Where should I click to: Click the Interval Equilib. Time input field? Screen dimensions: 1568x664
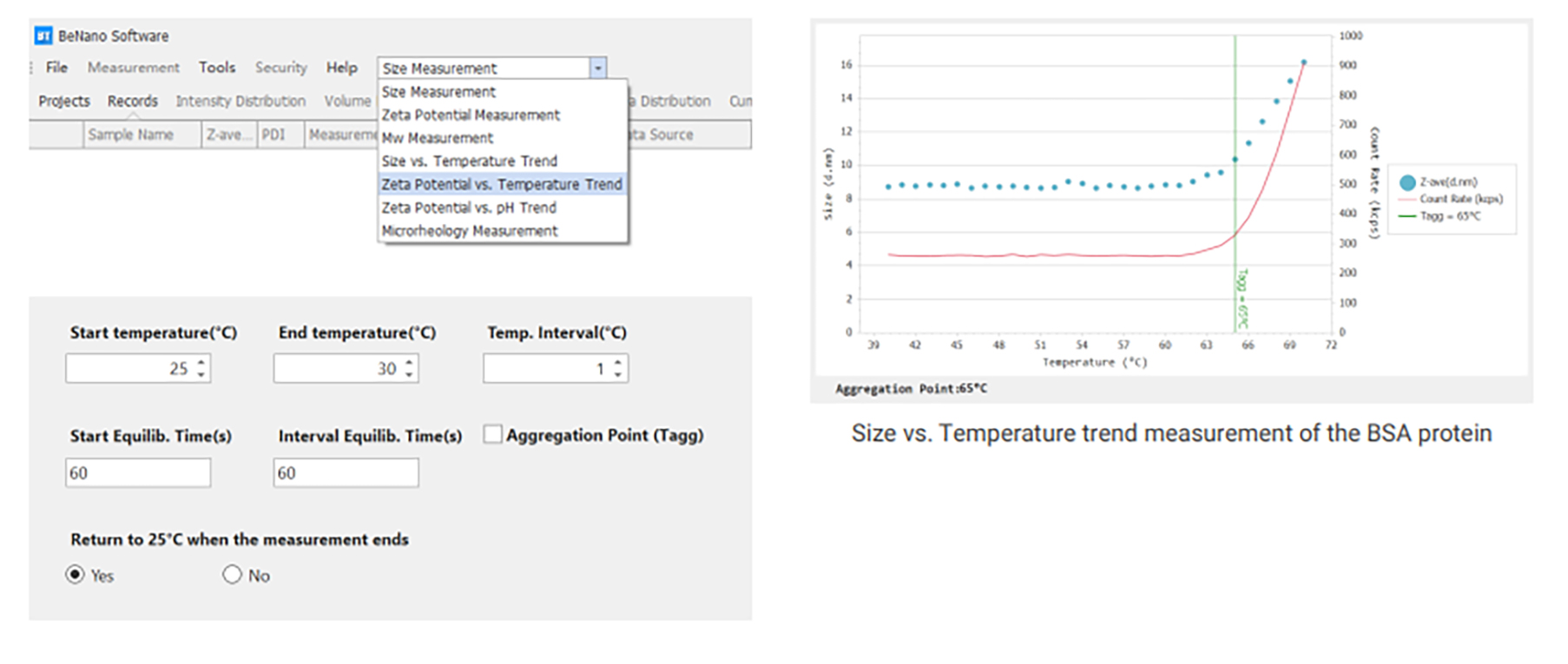346,473
